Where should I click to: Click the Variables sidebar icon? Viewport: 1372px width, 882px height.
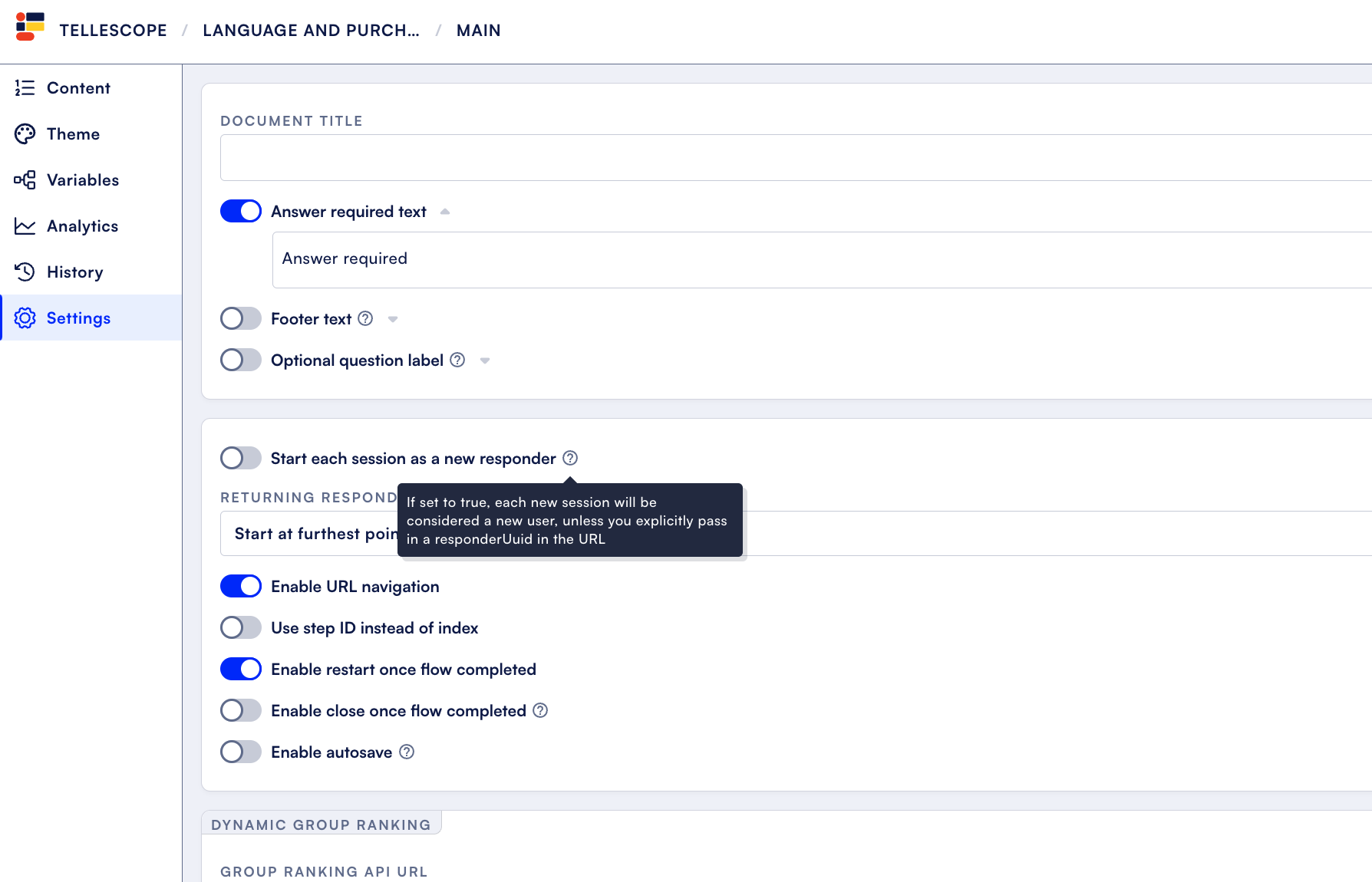pos(25,180)
